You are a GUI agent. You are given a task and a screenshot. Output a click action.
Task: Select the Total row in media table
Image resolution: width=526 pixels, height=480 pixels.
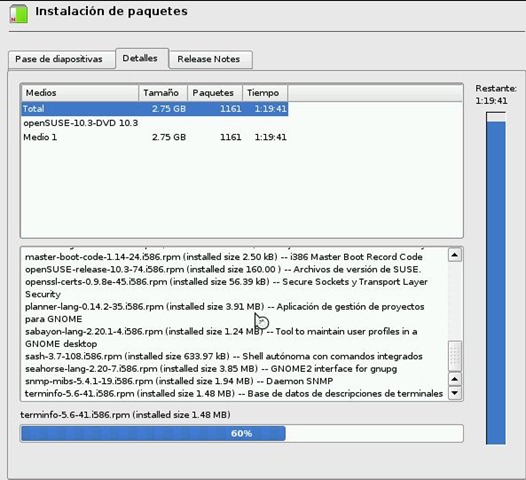tap(155, 109)
